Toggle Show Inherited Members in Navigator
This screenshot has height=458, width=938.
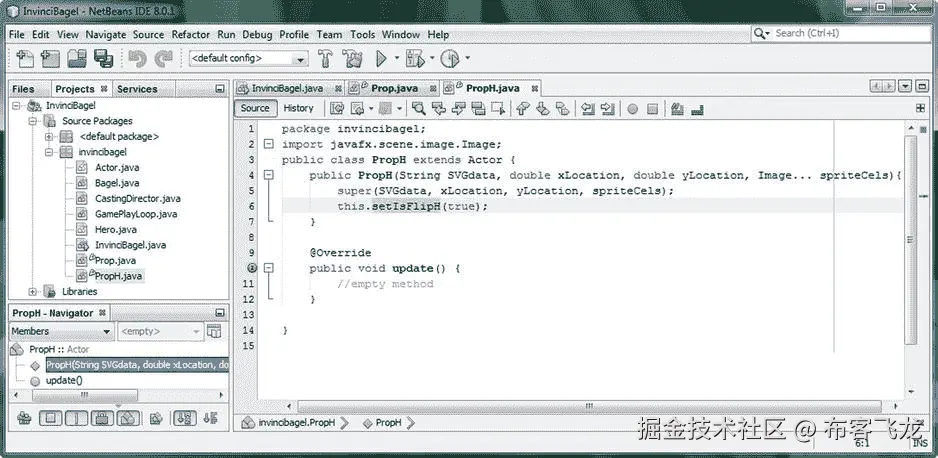[25, 419]
